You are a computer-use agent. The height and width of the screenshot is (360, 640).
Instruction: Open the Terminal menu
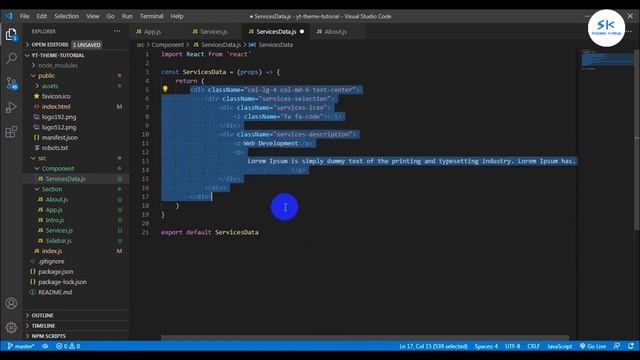point(151,16)
